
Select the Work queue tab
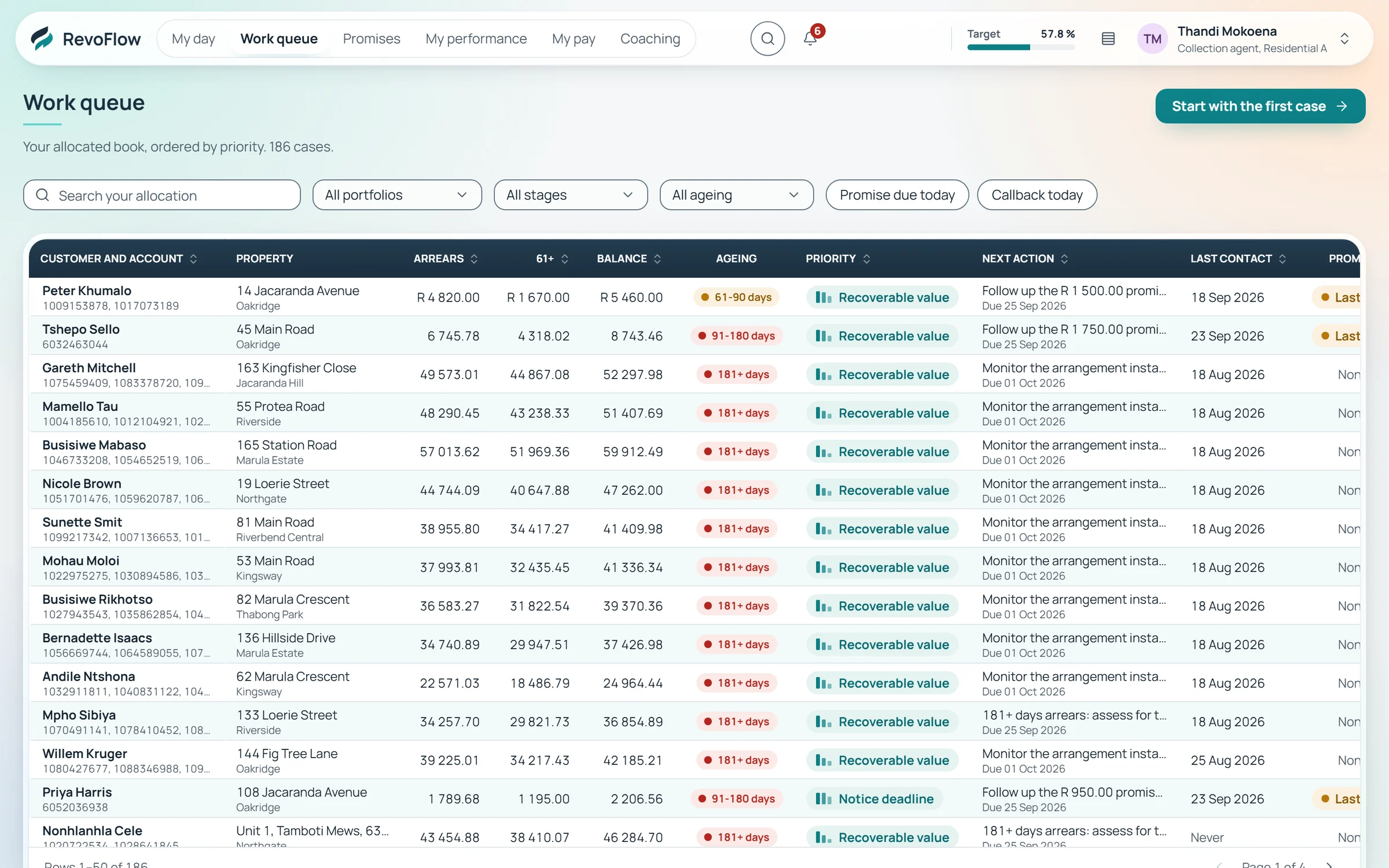point(279,39)
